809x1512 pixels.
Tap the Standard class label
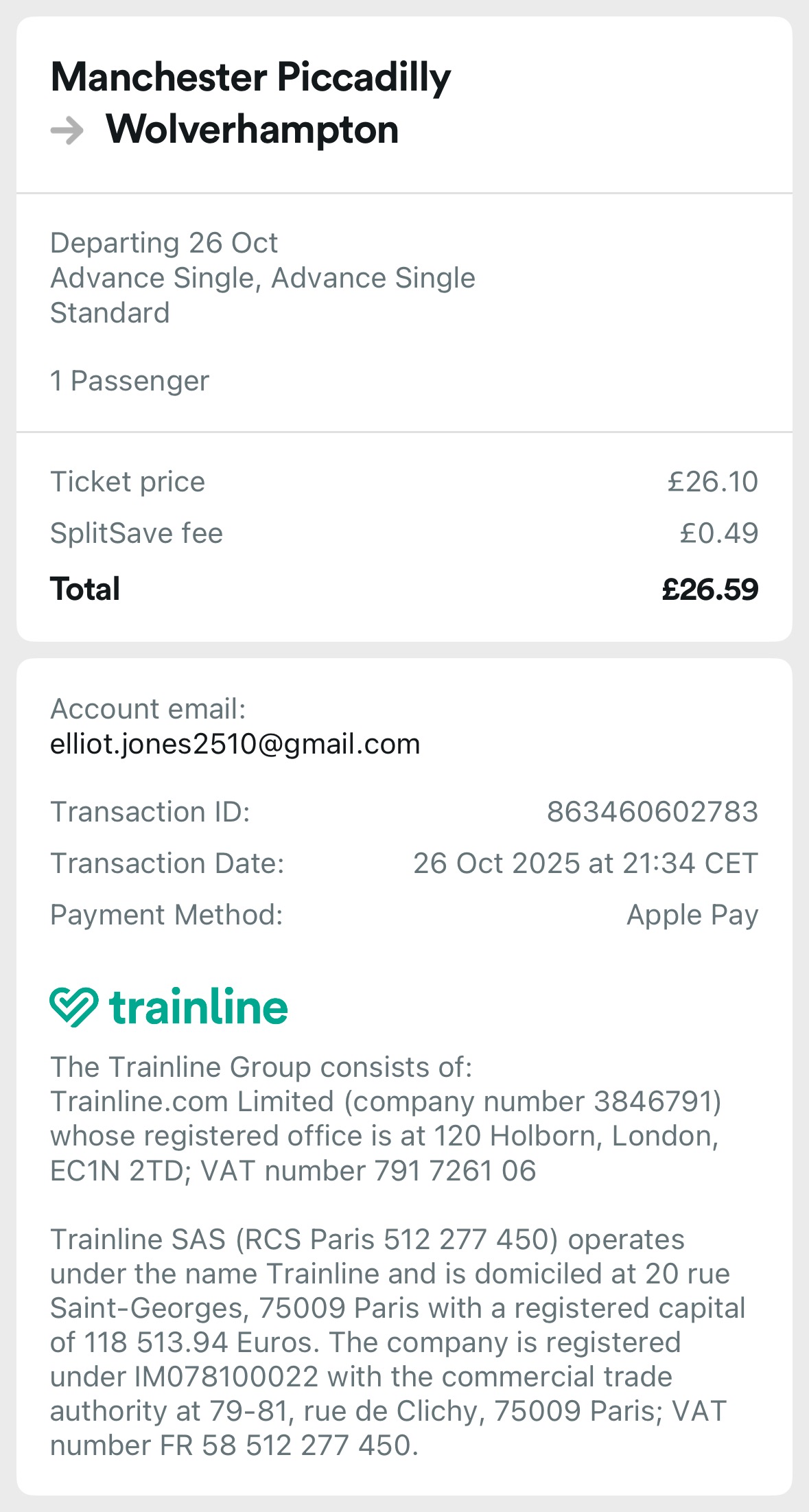click(x=110, y=313)
